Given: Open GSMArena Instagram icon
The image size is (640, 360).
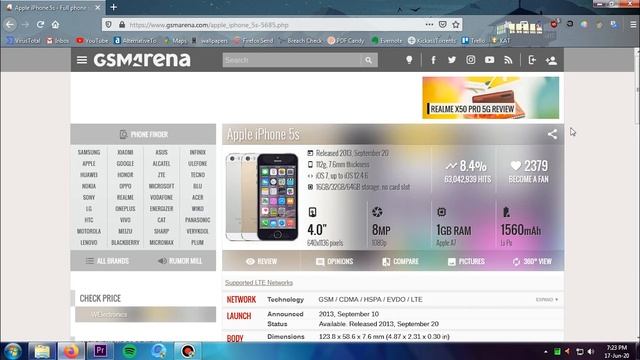Looking at the screenshot, I should 471,60.
